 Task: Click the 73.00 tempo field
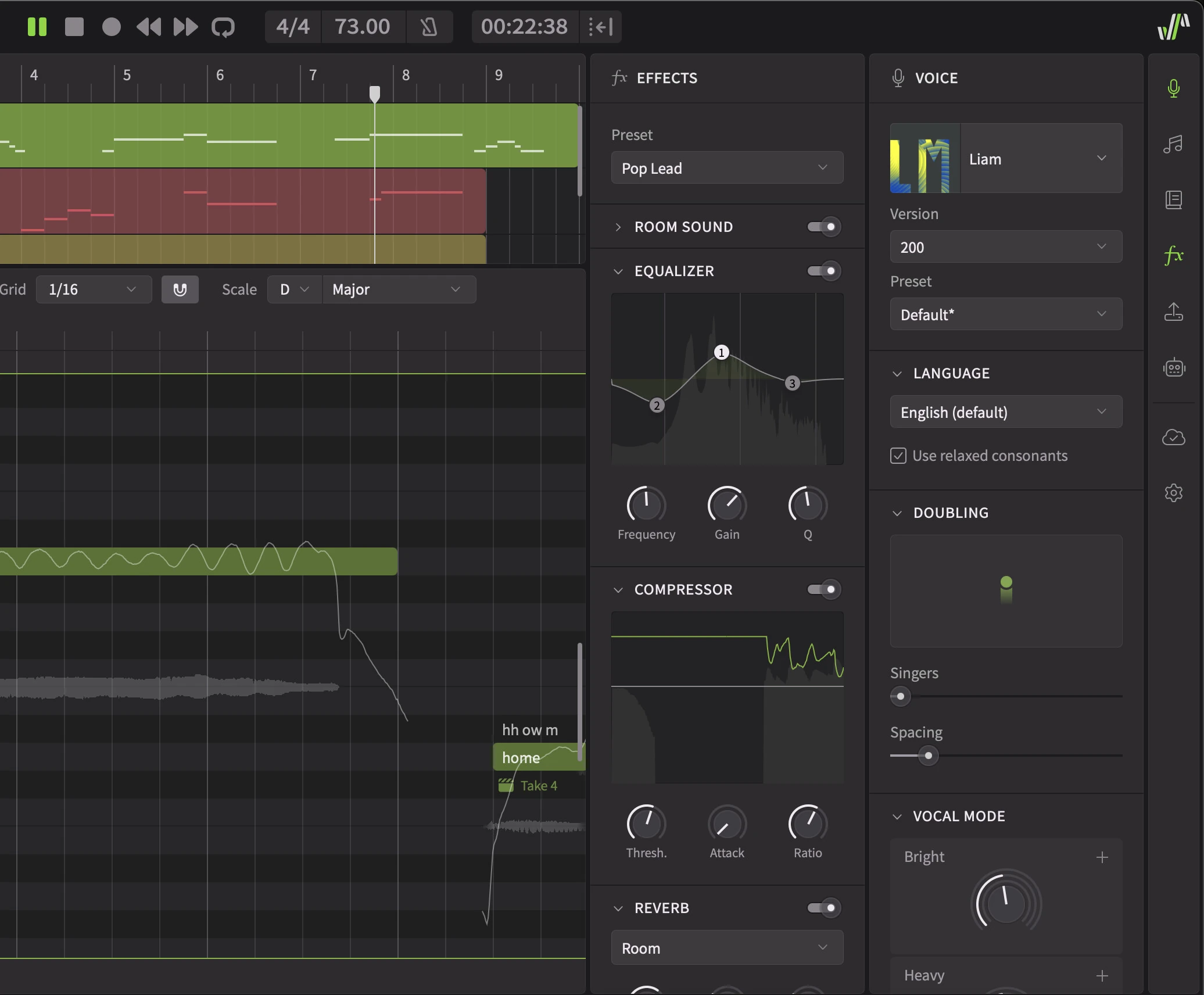click(363, 27)
